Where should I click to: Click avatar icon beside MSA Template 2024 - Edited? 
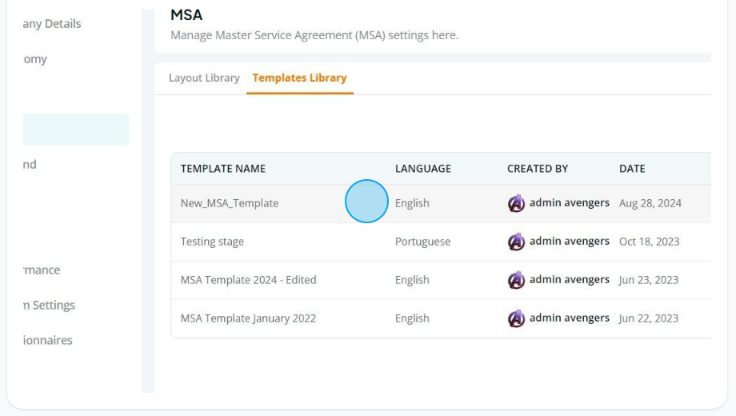tap(516, 280)
